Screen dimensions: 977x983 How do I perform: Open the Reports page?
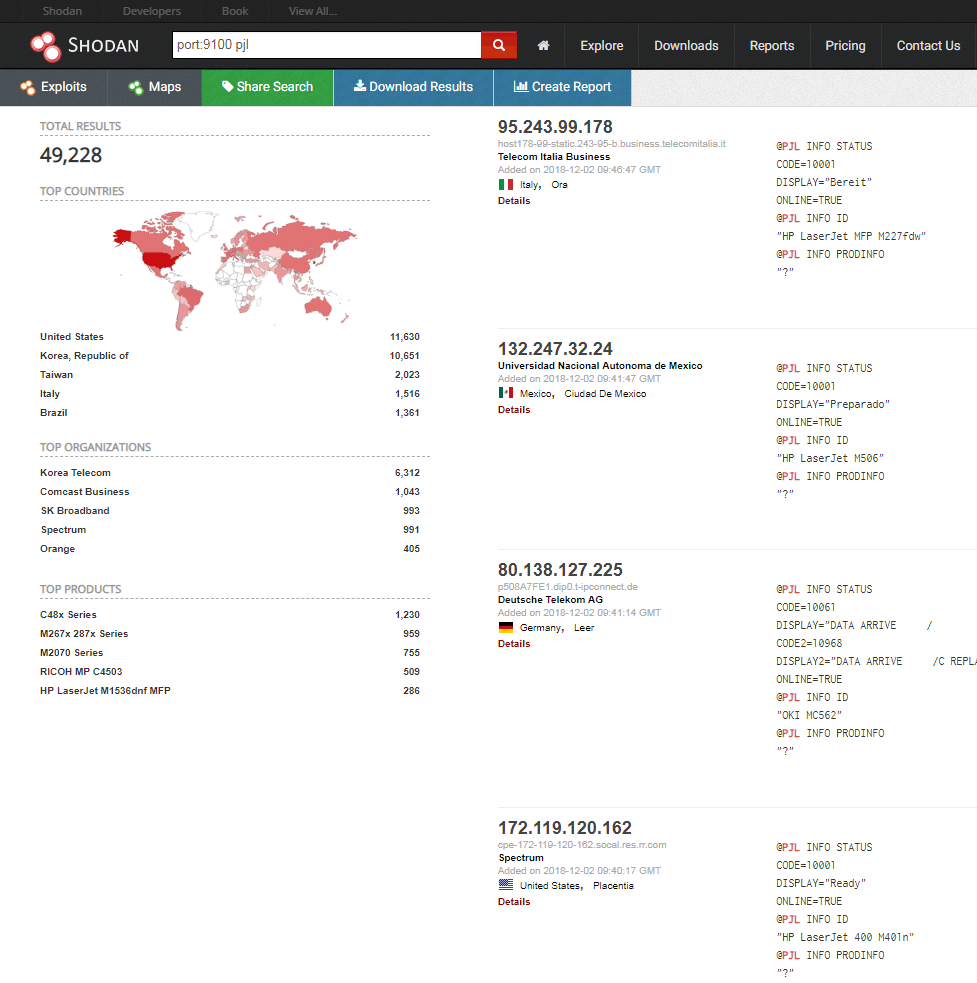point(772,46)
